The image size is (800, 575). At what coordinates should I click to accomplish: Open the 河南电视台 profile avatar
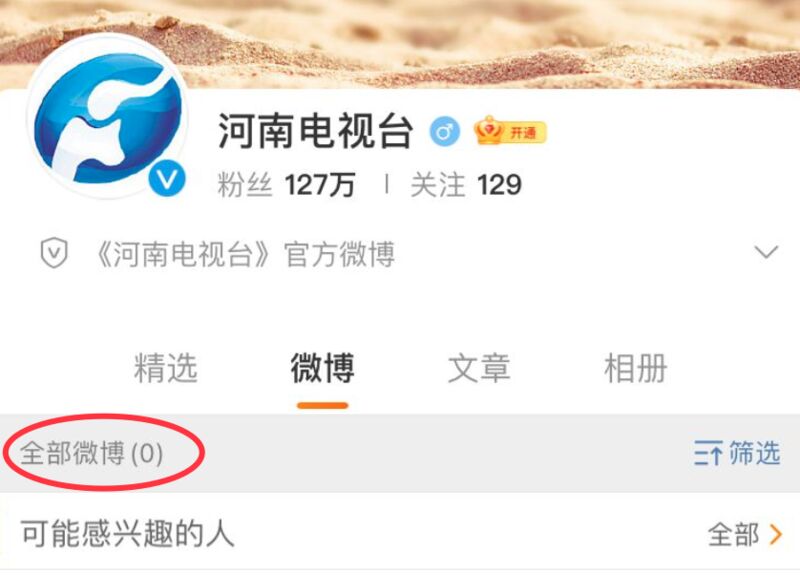point(107,116)
